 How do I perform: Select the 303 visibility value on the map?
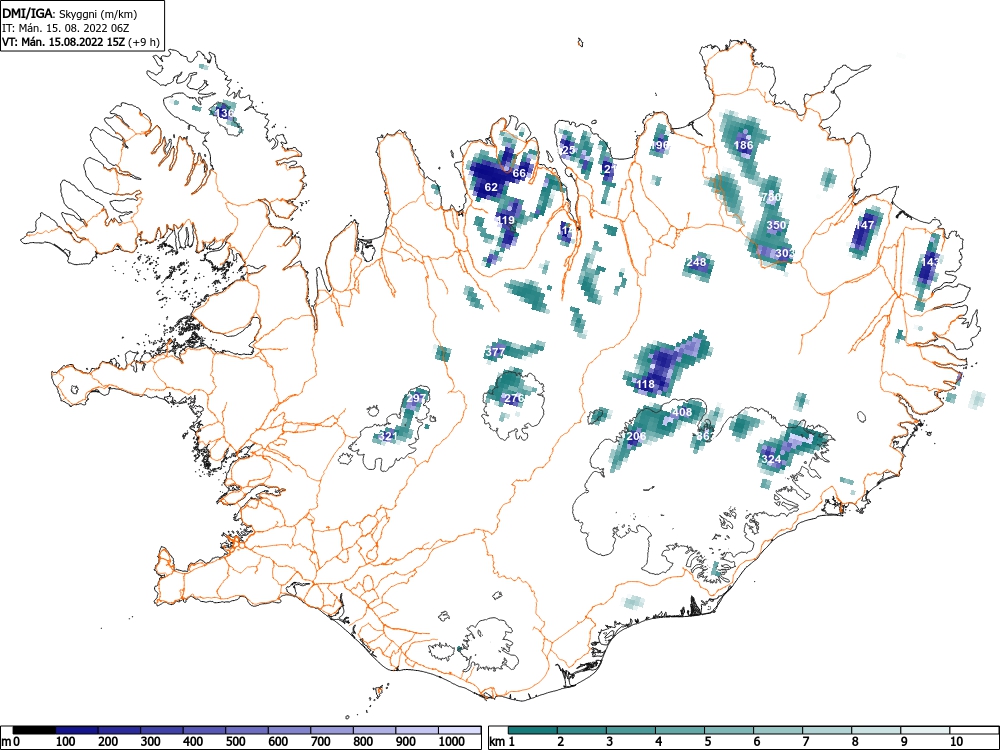(786, 253)
